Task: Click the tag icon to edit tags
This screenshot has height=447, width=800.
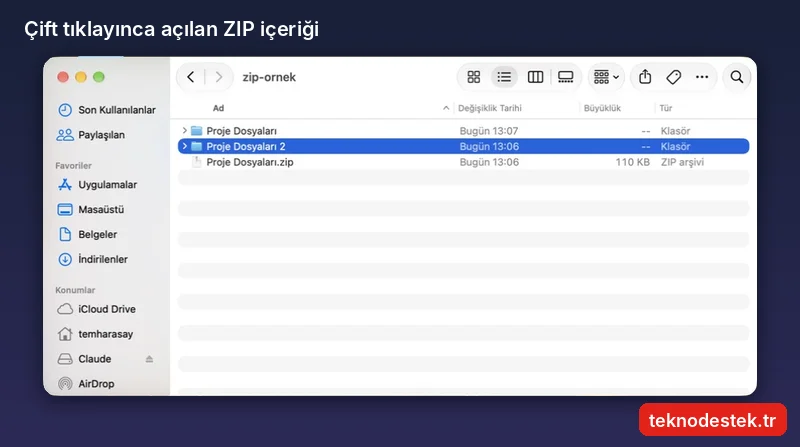Action: 673,77
